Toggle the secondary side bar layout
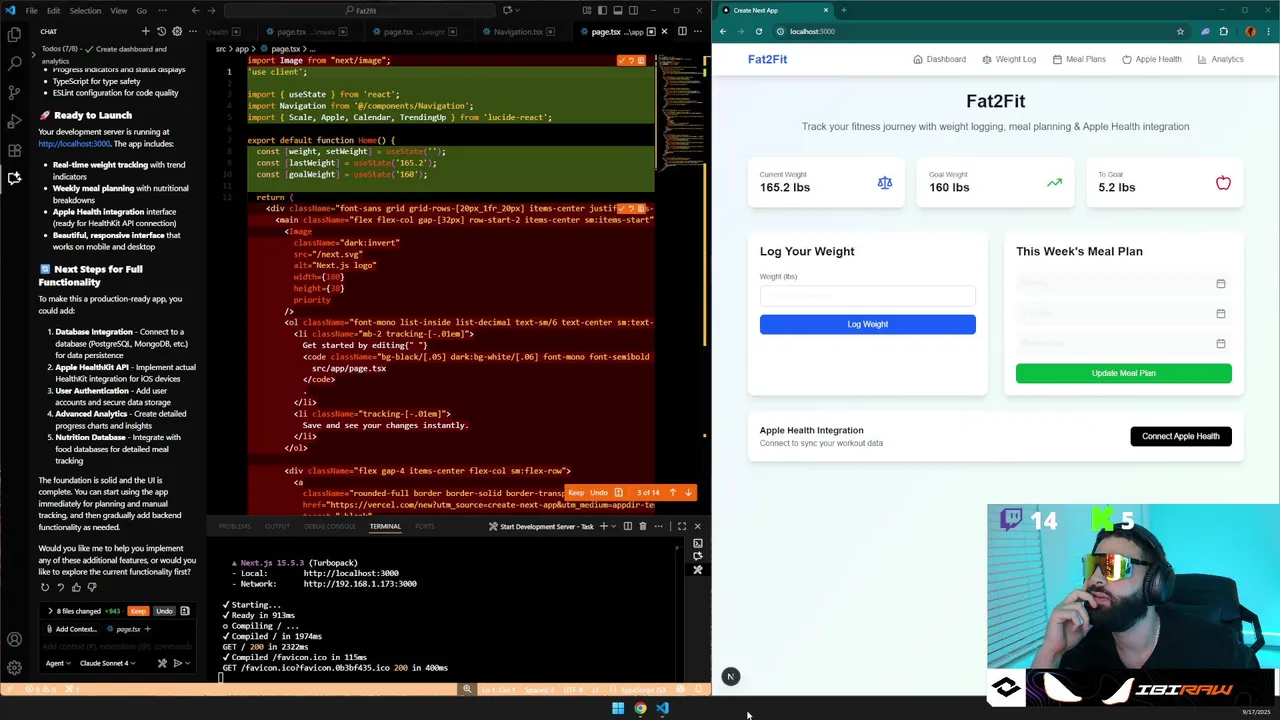Viewport: 1280px width, 720px height. point(633,10)
